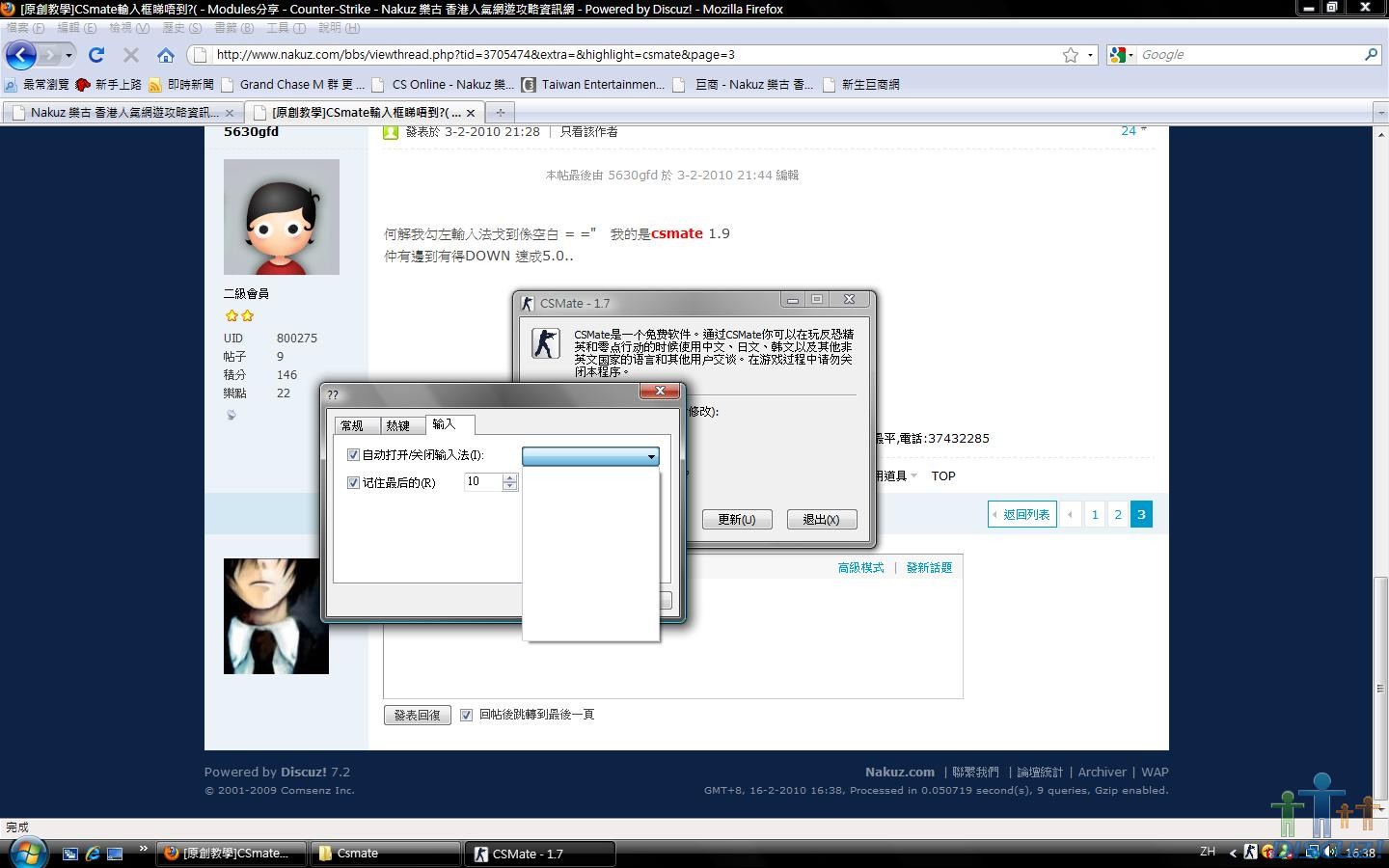The height and width of the screenshot is (868, 1389).
Task: Open the Taiwan Entertainment bookmark
Action: coord(594,85)
